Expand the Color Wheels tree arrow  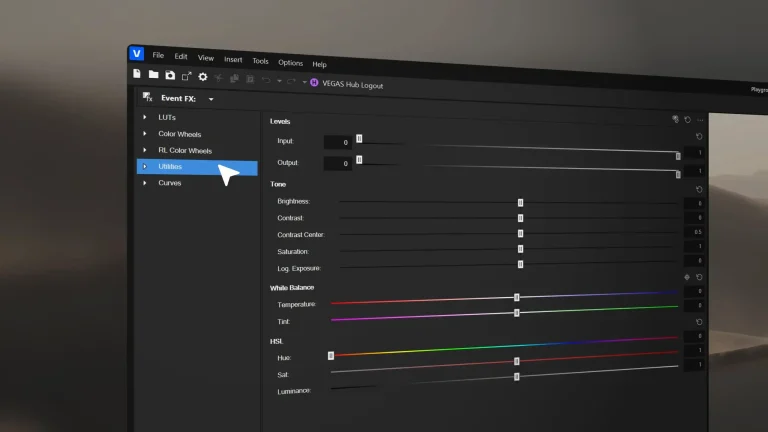[144, 133]
